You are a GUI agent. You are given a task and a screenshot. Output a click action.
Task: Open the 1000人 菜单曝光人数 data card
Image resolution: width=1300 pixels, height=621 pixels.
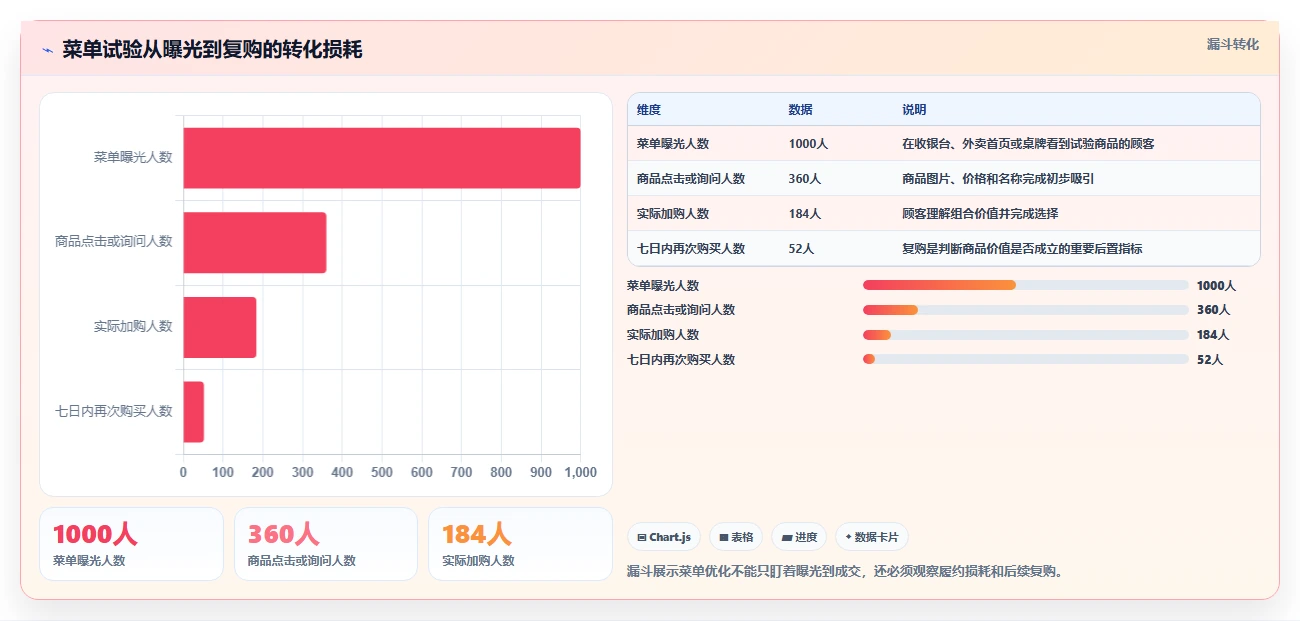coord(131,544)
